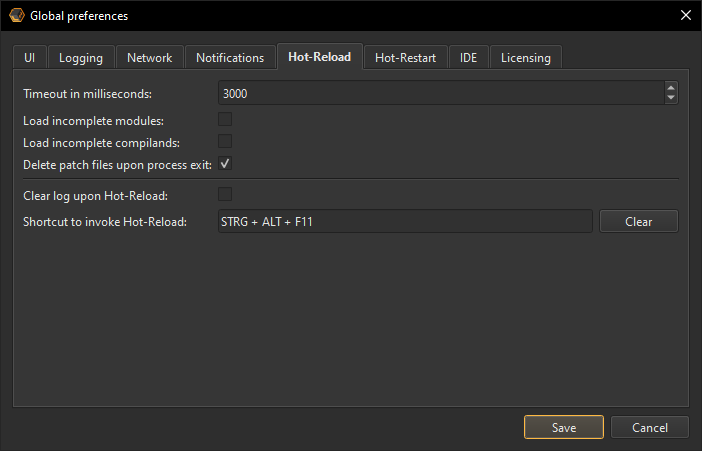Enable Load incomplete modules checkbox

225,120
